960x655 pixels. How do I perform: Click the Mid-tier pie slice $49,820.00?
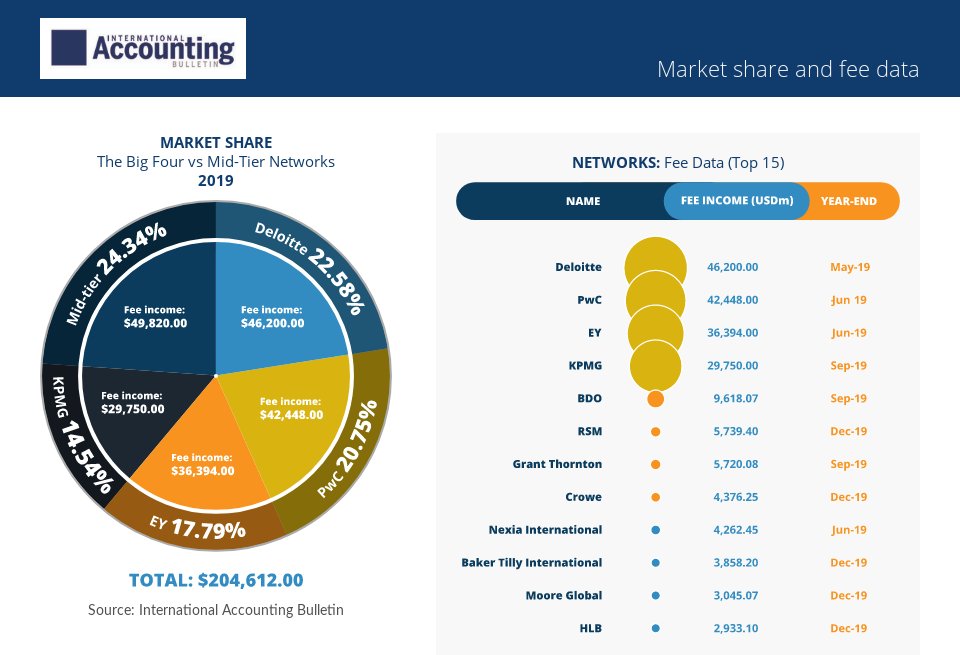(156, 316)
